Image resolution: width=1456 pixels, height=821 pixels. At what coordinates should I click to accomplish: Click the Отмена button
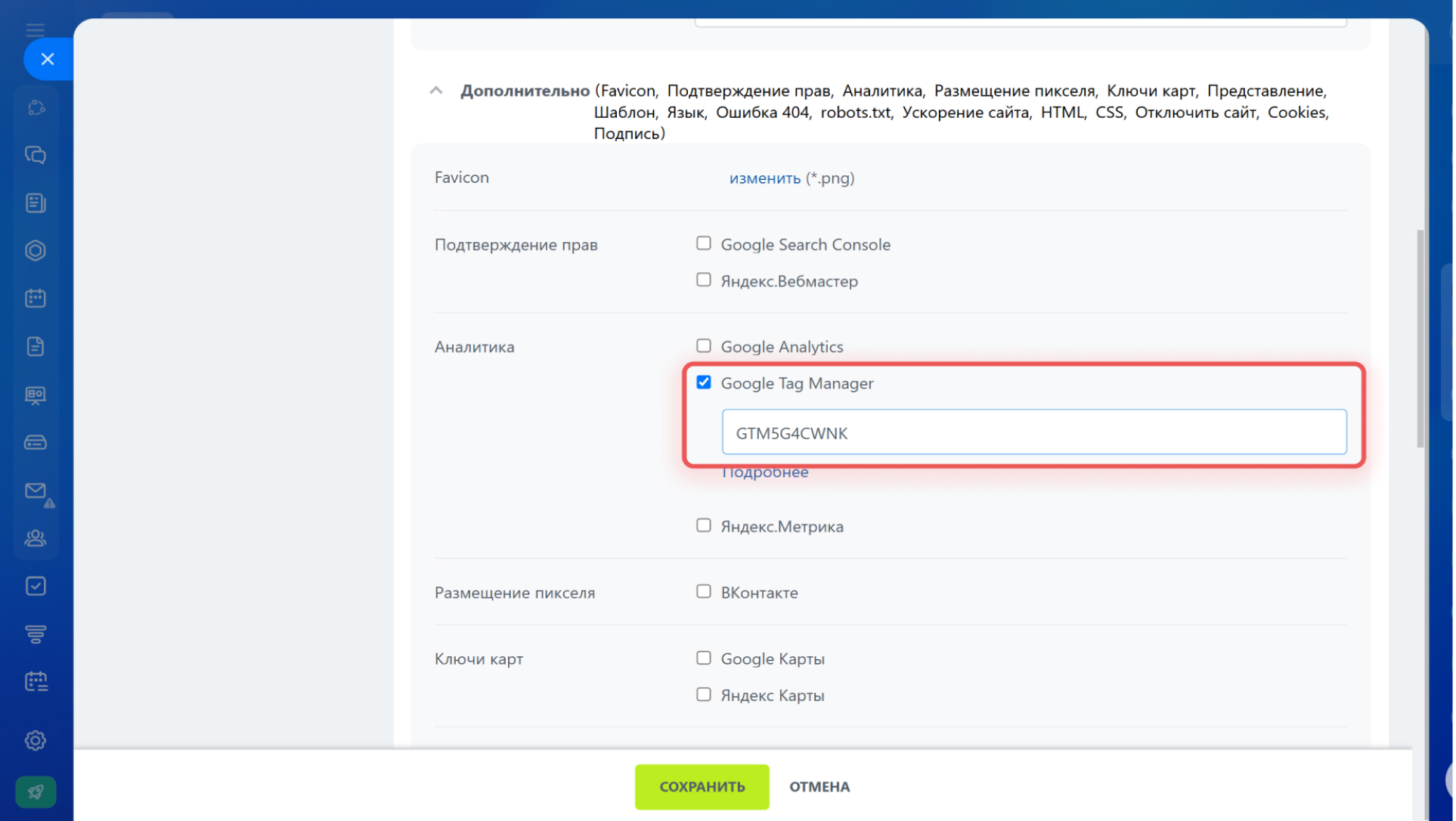tap(819, 786)
